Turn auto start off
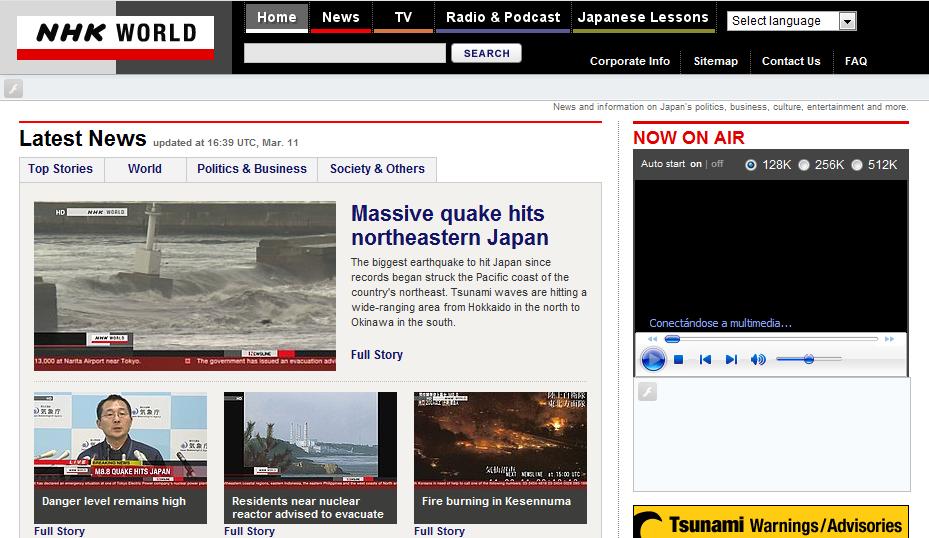Viewport: 929px width, 538px height. (717, 164)
